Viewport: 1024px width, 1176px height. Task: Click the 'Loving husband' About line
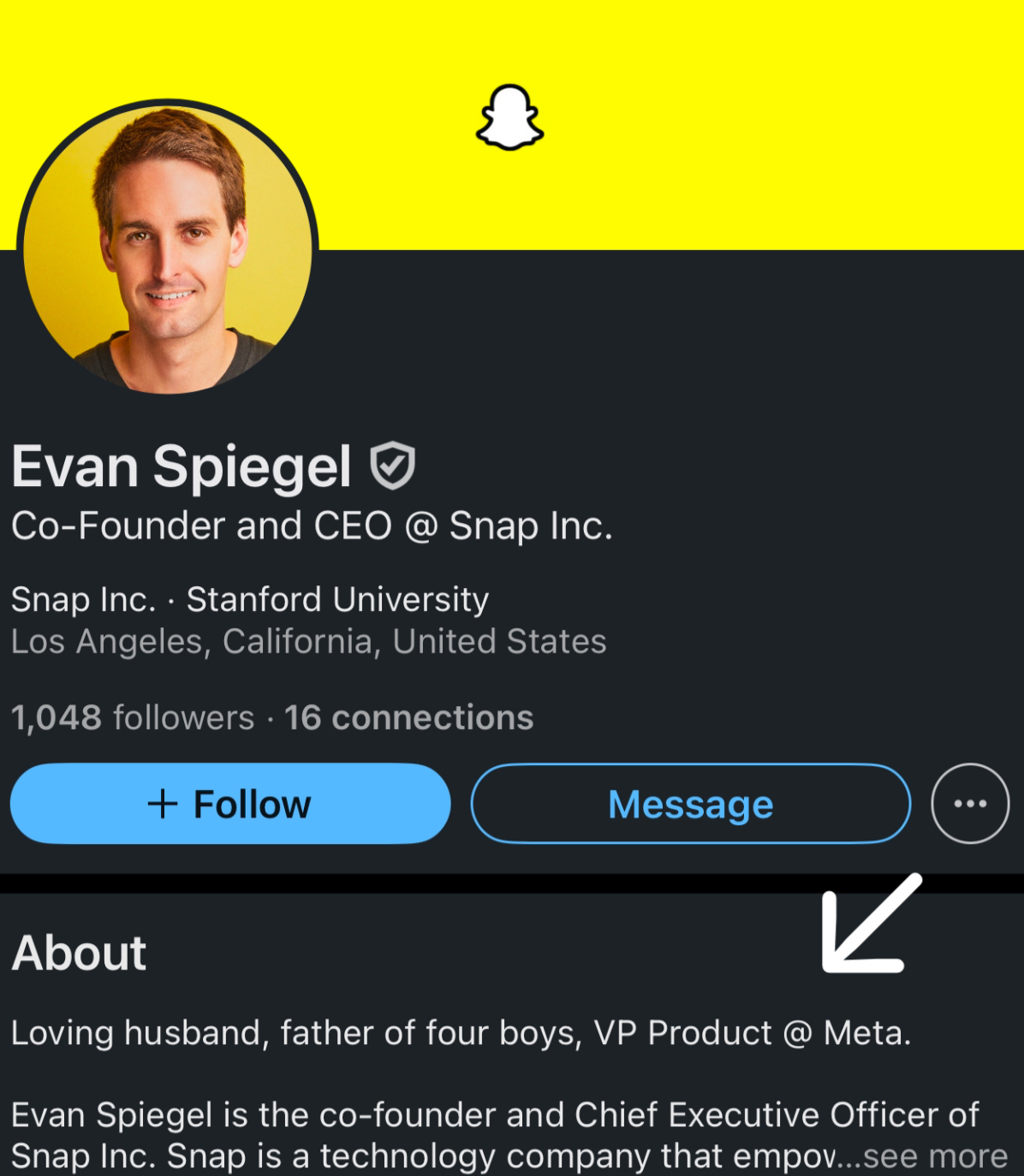[461, 1033]
